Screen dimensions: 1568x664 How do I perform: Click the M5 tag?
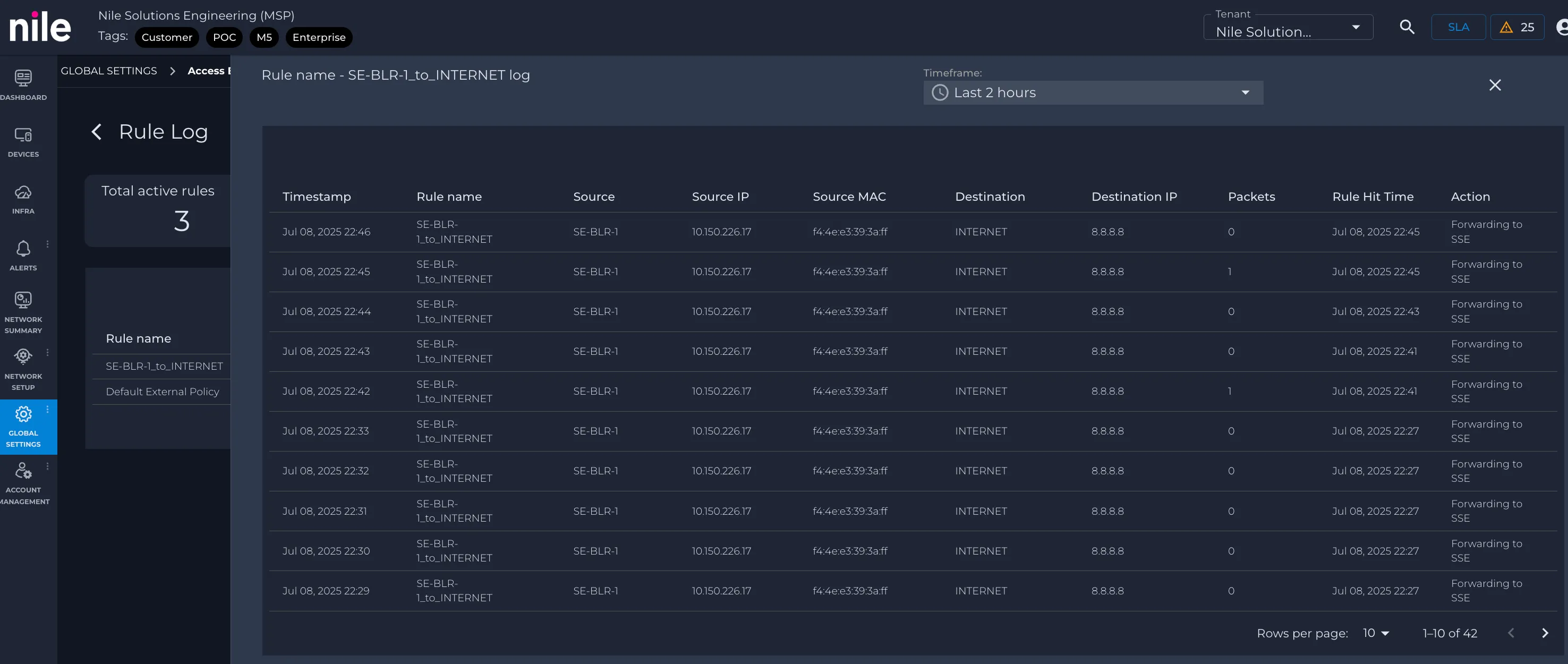[264, 37]
